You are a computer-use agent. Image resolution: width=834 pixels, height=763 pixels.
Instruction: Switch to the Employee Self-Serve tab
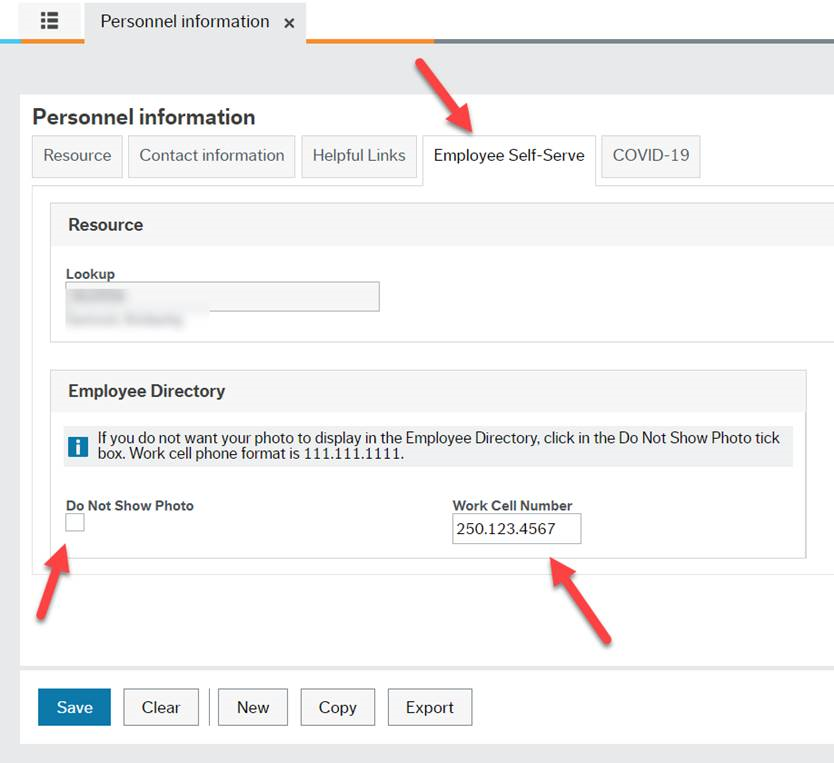(510, 156)
